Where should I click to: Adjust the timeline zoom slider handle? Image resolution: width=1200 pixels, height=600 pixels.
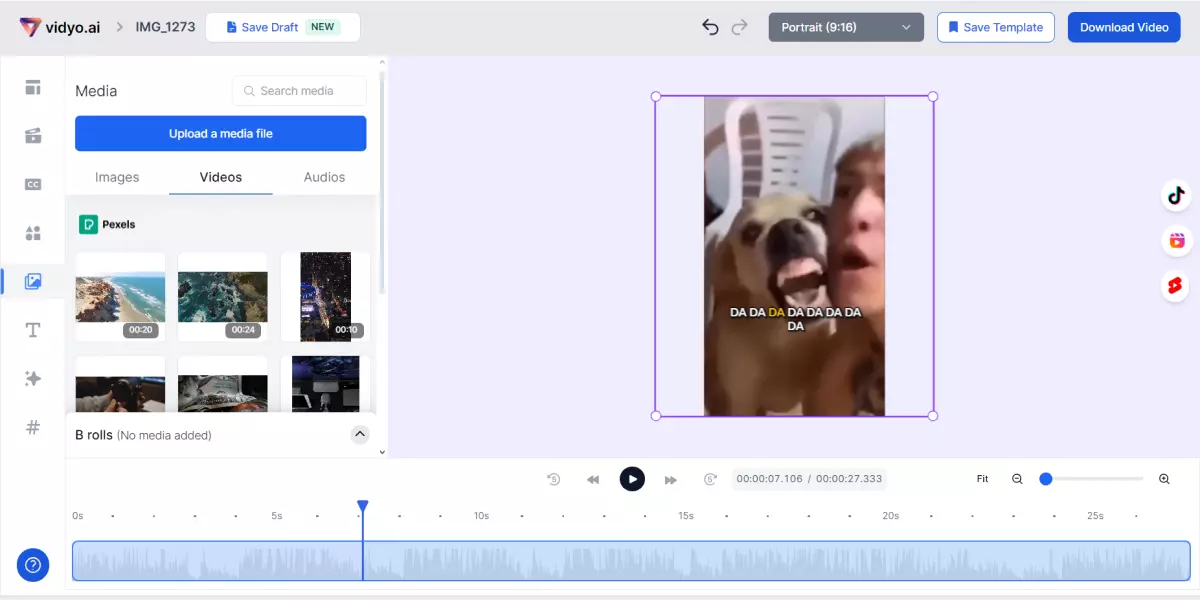pyautogui.click(x=1046, y=479)
